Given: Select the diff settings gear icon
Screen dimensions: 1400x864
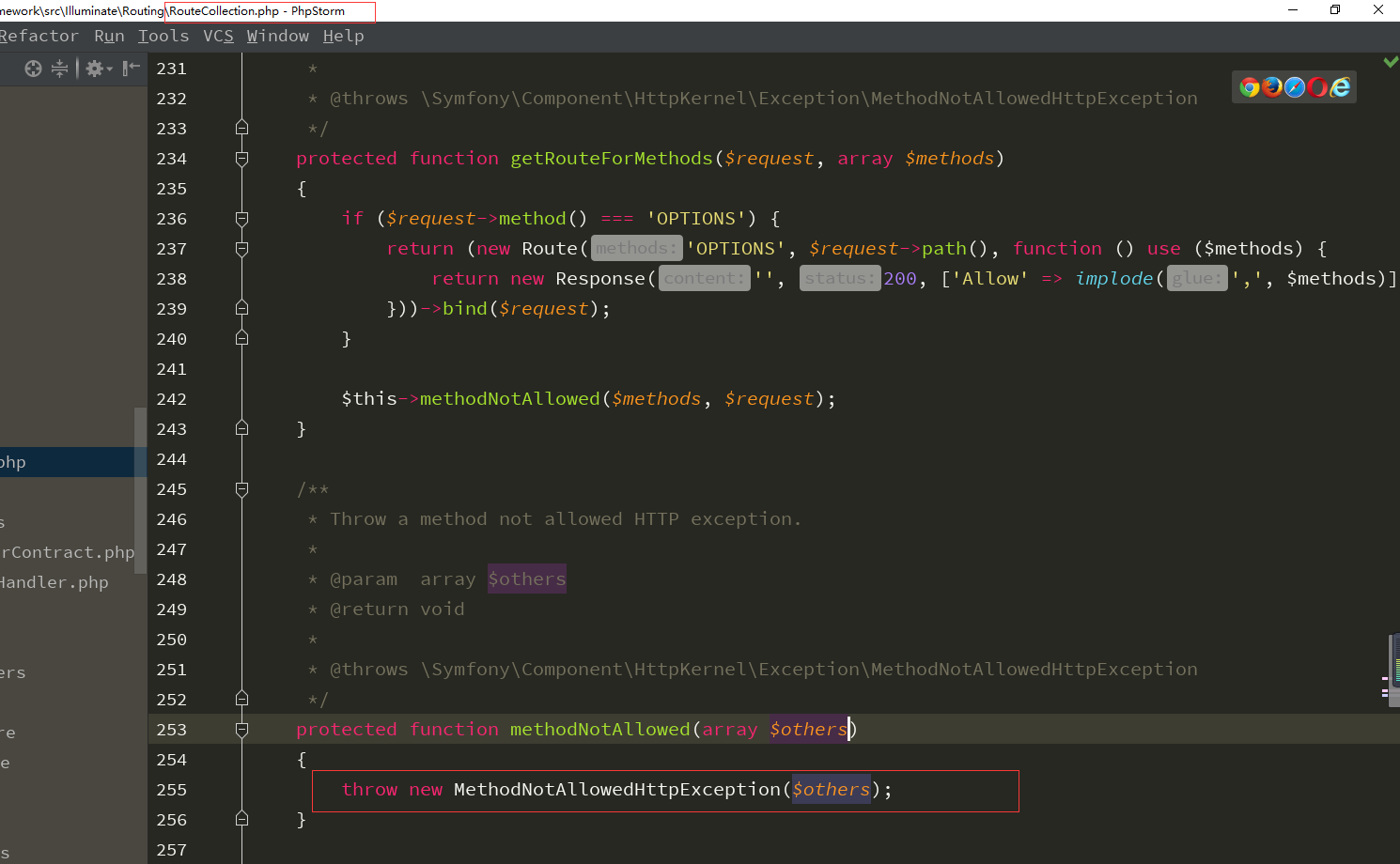Looking at the screenshot, I should [94, 69].
